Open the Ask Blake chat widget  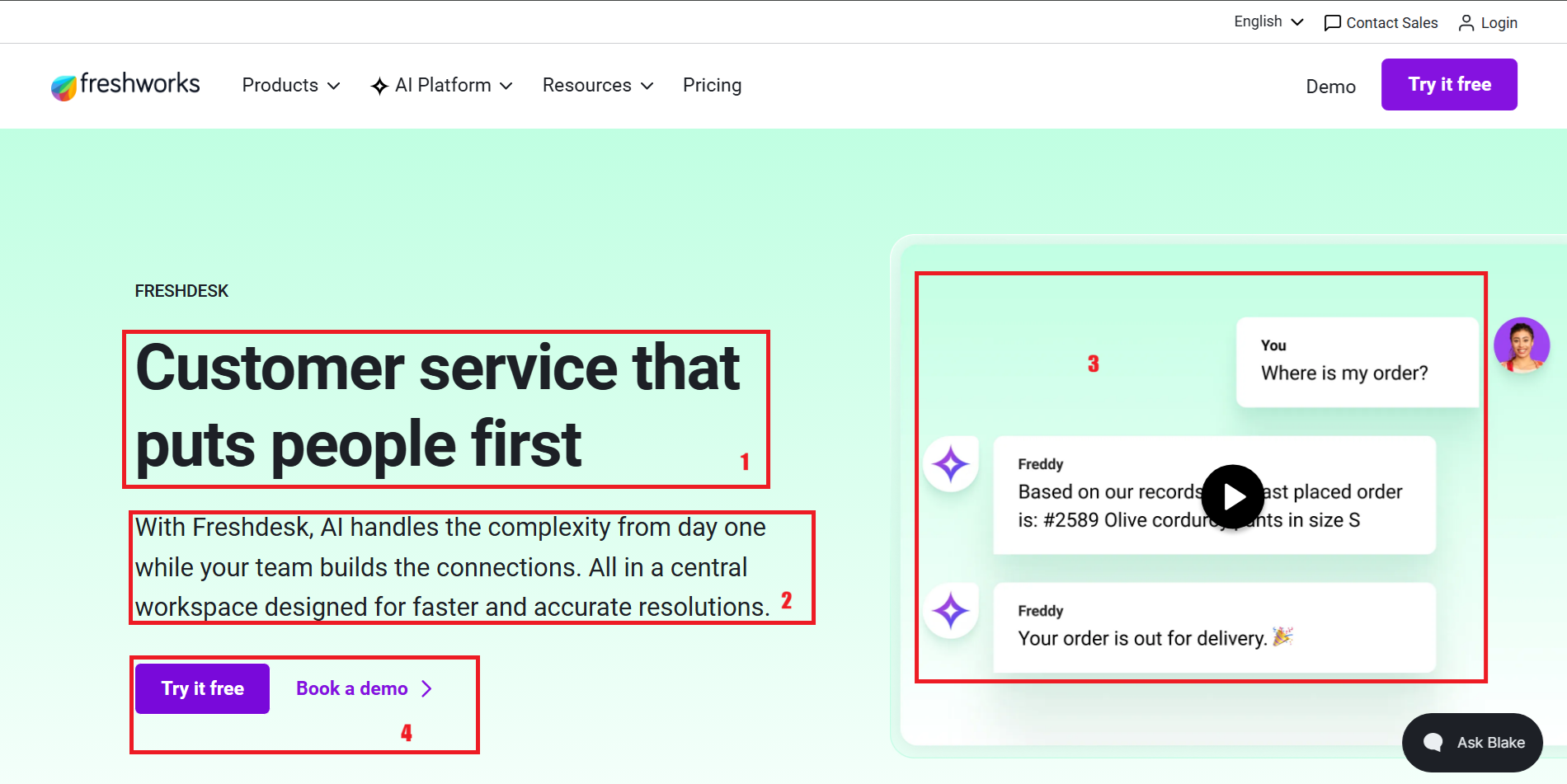(x=1472, y=743)
